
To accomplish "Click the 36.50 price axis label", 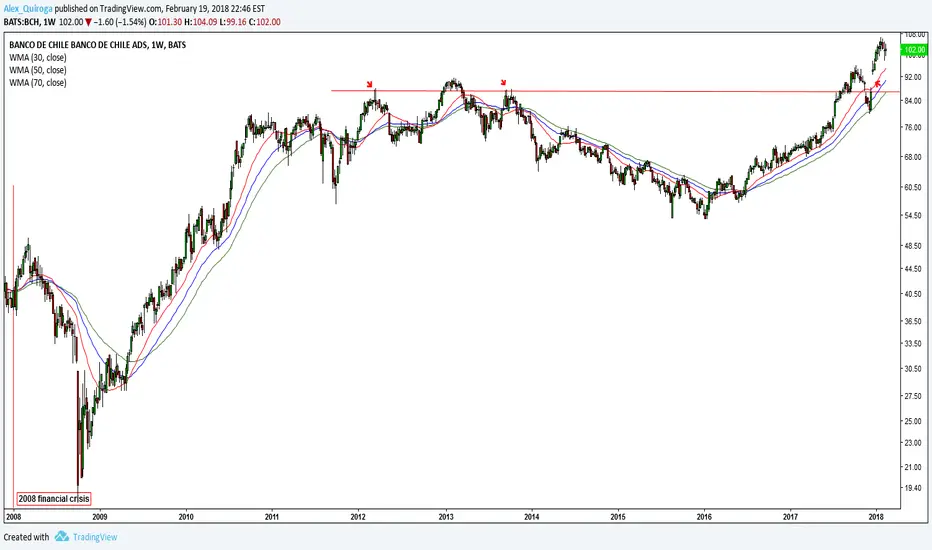I will click(x=912, y=321).
